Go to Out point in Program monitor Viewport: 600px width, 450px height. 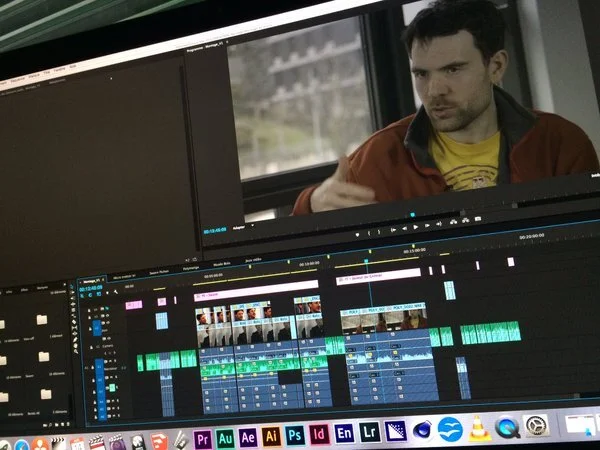pos(439,224)
